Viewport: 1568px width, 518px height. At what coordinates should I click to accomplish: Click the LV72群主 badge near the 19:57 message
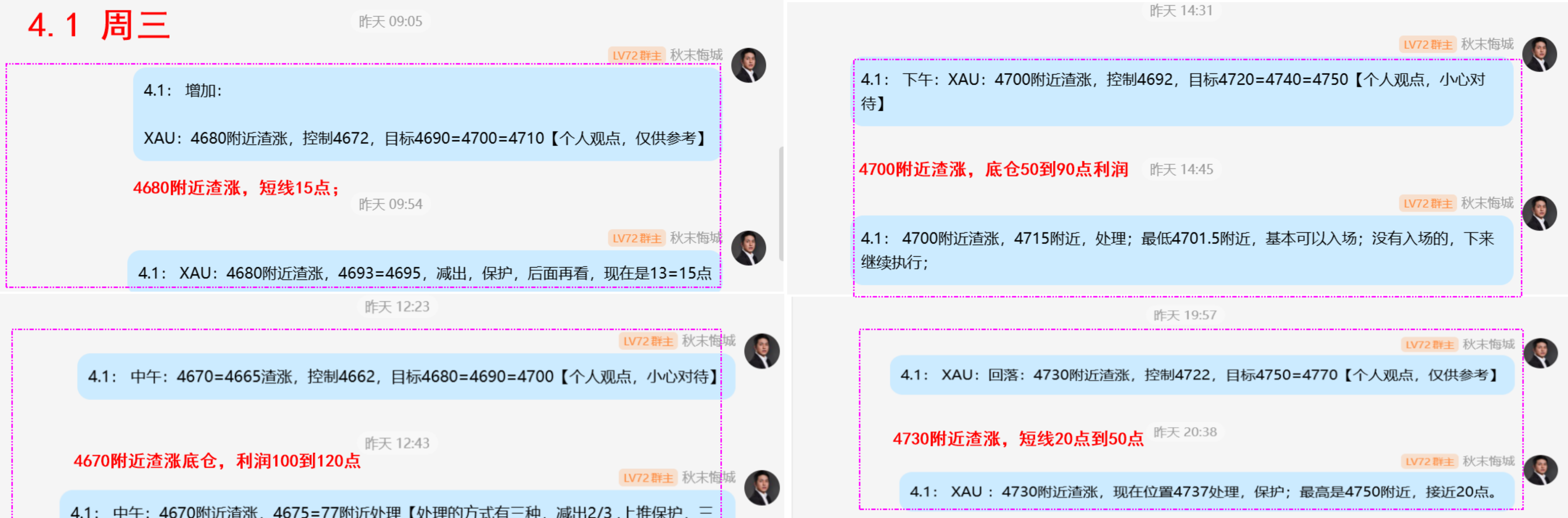click(x=1430, y=344)
